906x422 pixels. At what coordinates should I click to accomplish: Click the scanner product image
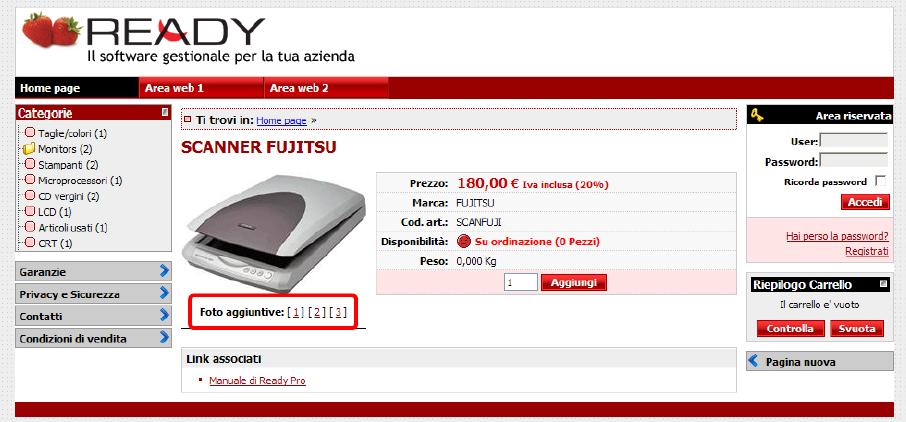point(274,234)
